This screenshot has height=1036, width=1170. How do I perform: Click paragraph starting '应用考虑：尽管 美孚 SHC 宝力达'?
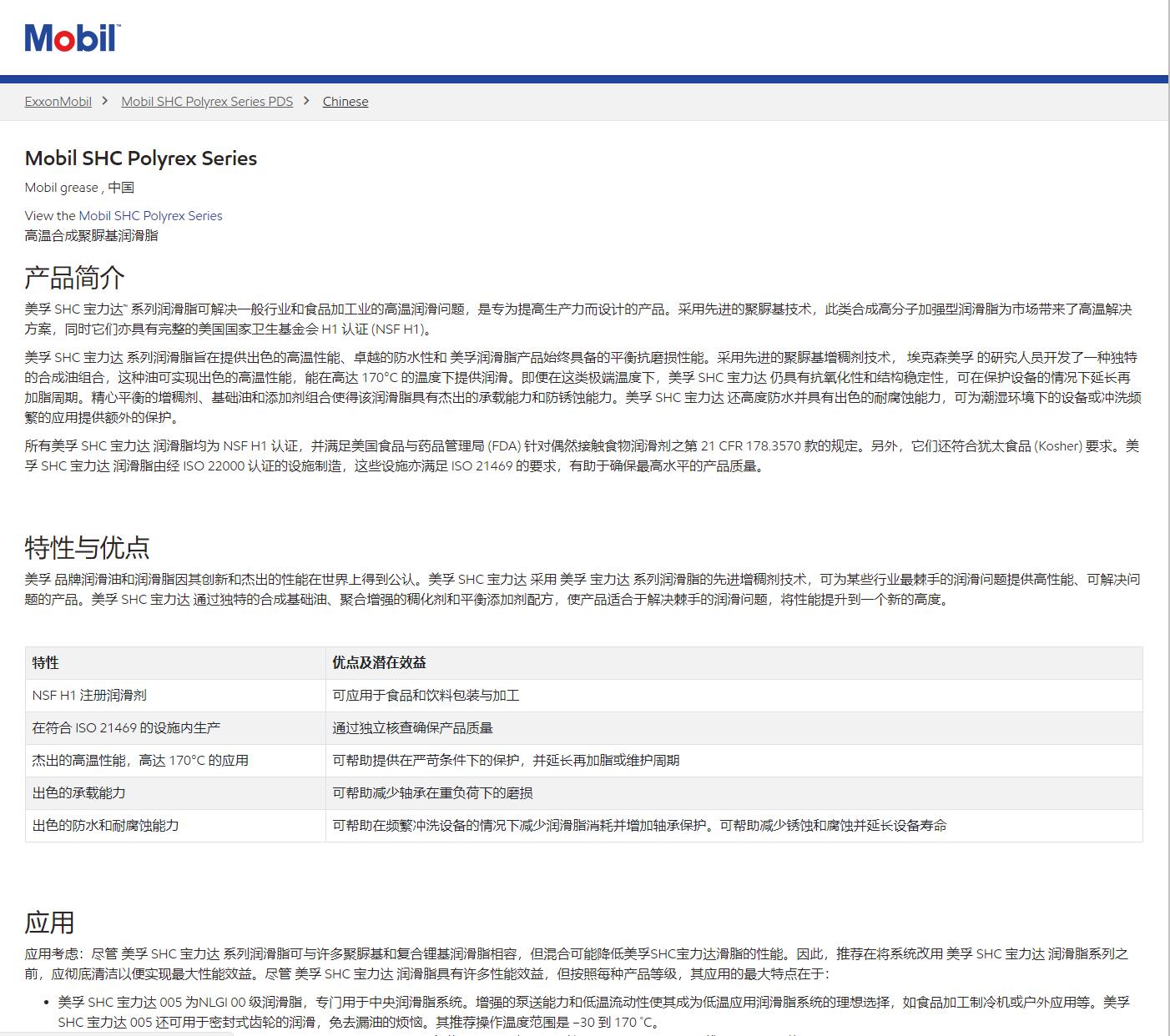coord(577,963)
